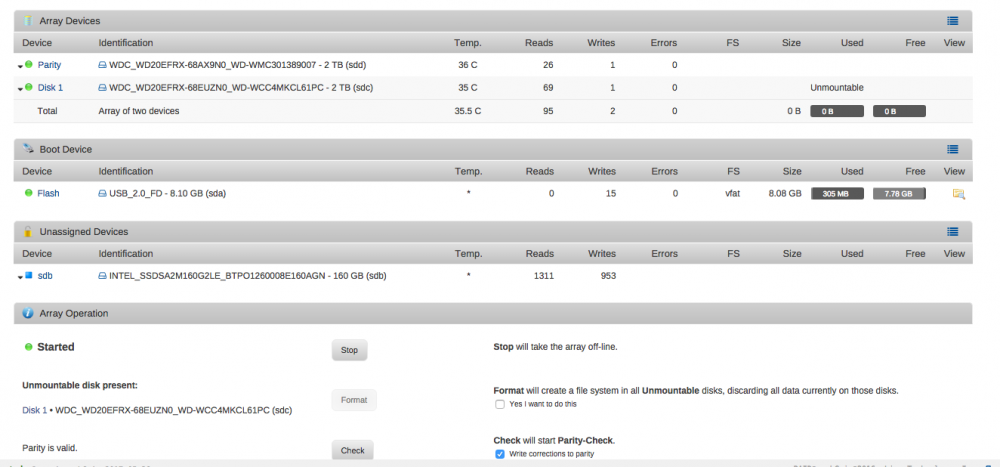Expand the sdb device dropdown arrow

(20, 278)
